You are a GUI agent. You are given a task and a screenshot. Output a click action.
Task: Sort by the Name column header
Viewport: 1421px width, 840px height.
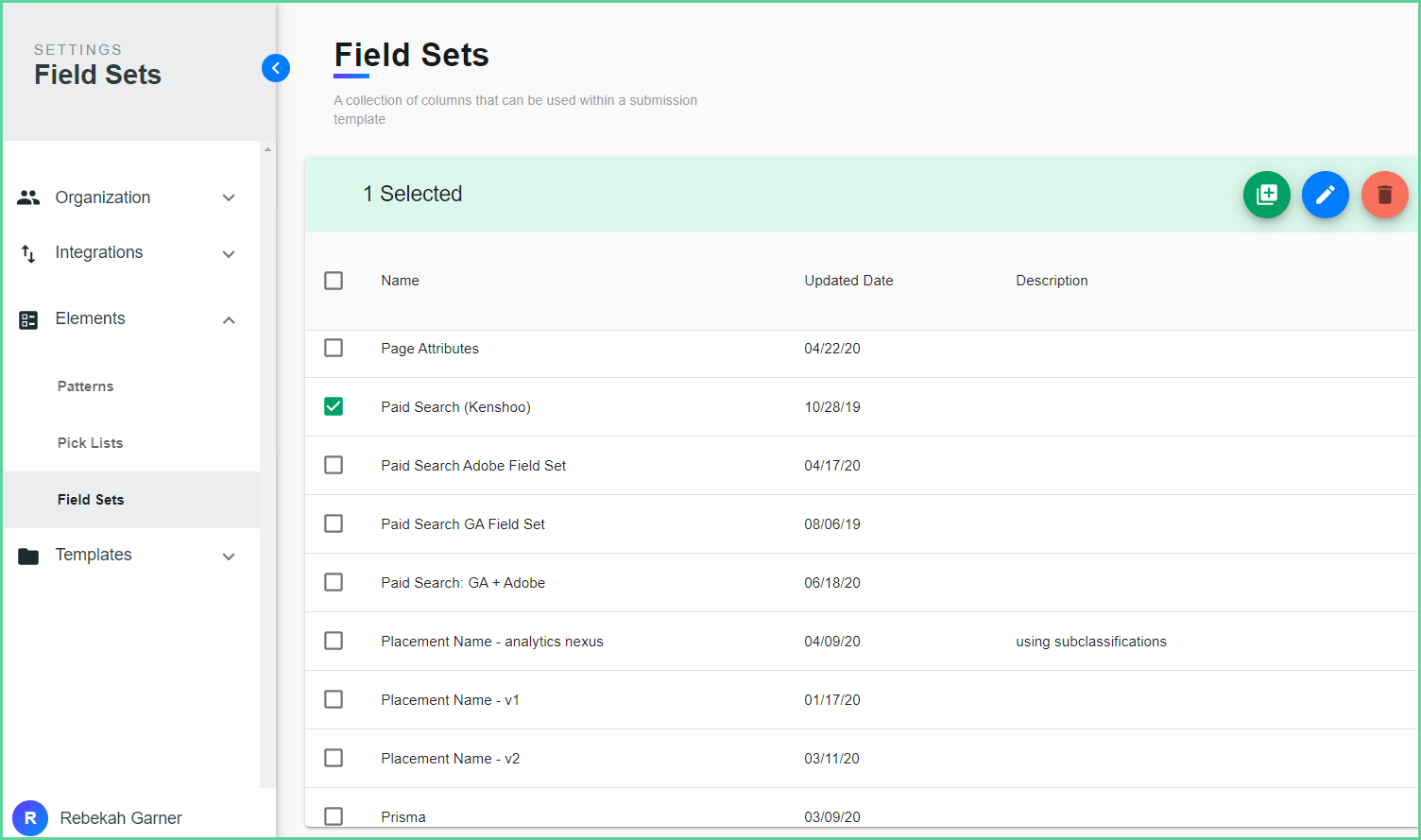point(400,281)
